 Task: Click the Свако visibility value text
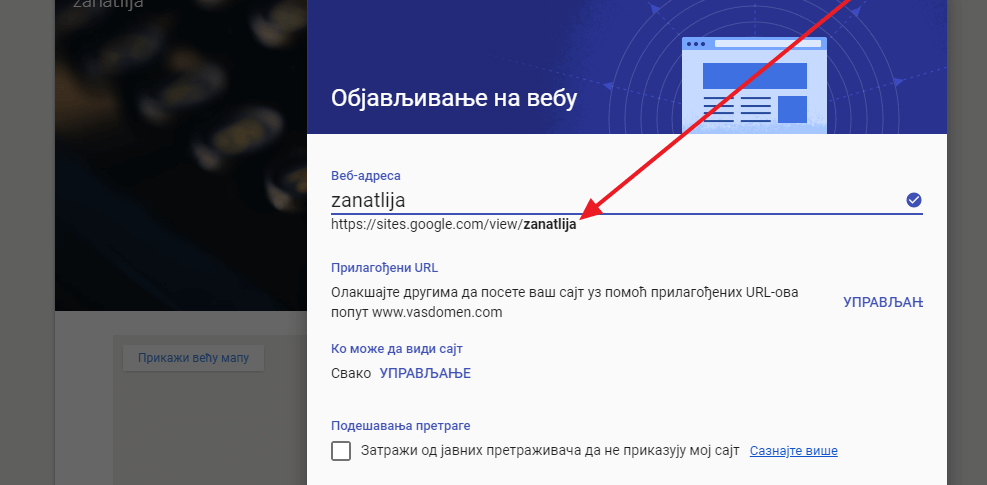click(x=351, y=374)
